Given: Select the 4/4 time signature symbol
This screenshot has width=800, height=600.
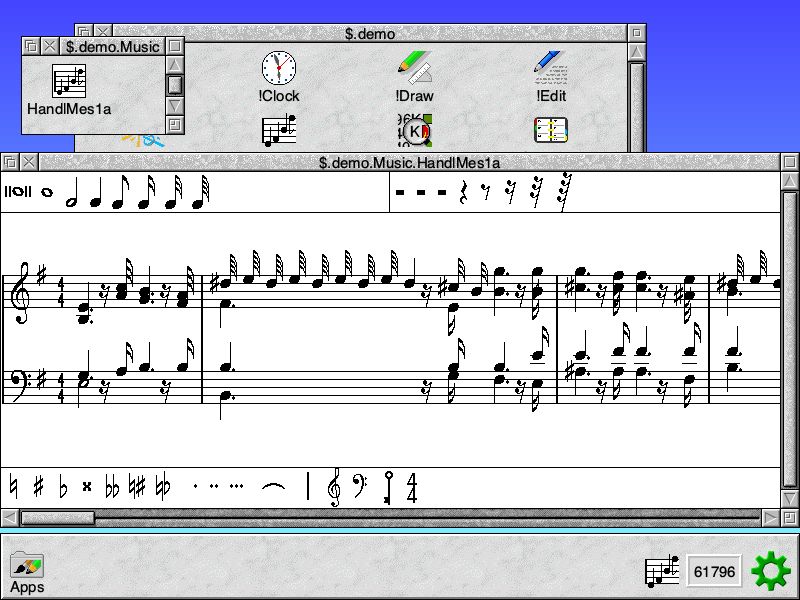Looking at the screenshot, I should point(412,488).
